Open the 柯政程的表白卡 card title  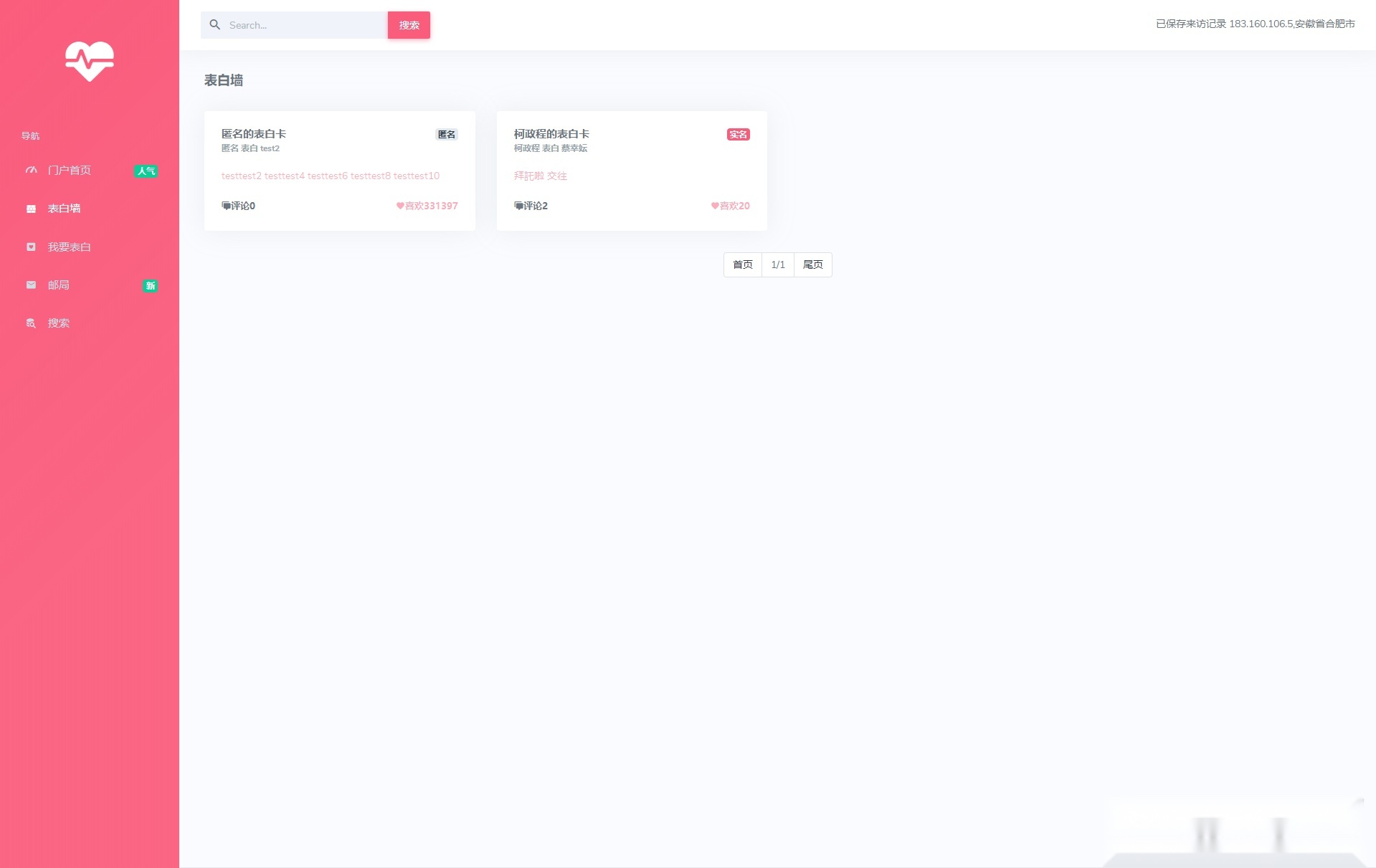tap(551, 134)
